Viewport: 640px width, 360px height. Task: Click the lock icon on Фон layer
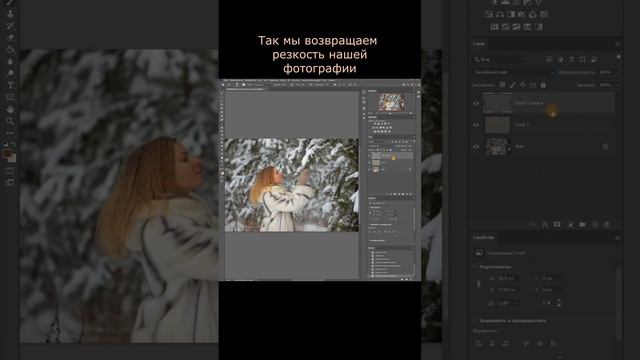605,147
